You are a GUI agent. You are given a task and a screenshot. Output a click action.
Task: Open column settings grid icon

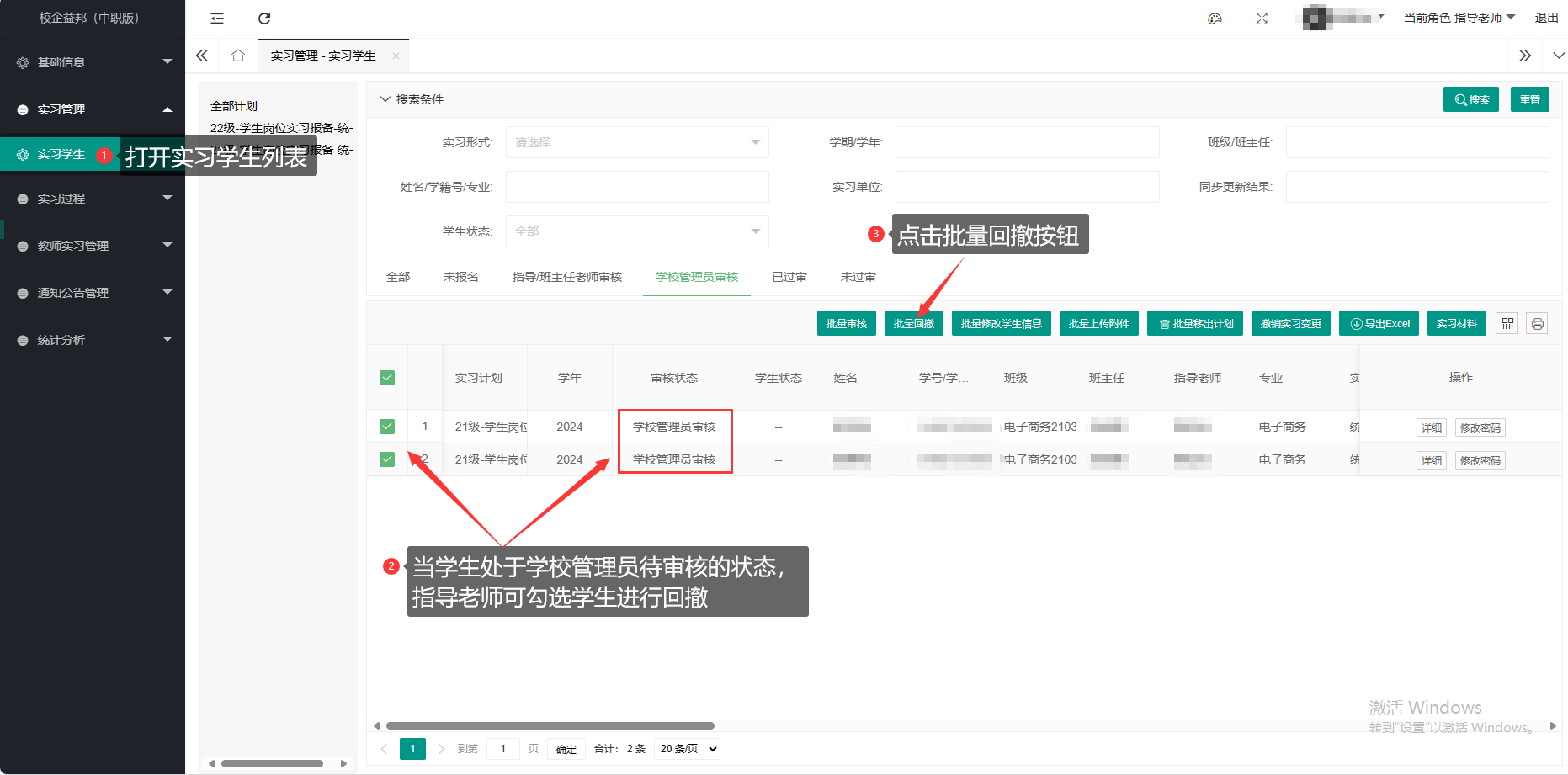[1507, 324]
